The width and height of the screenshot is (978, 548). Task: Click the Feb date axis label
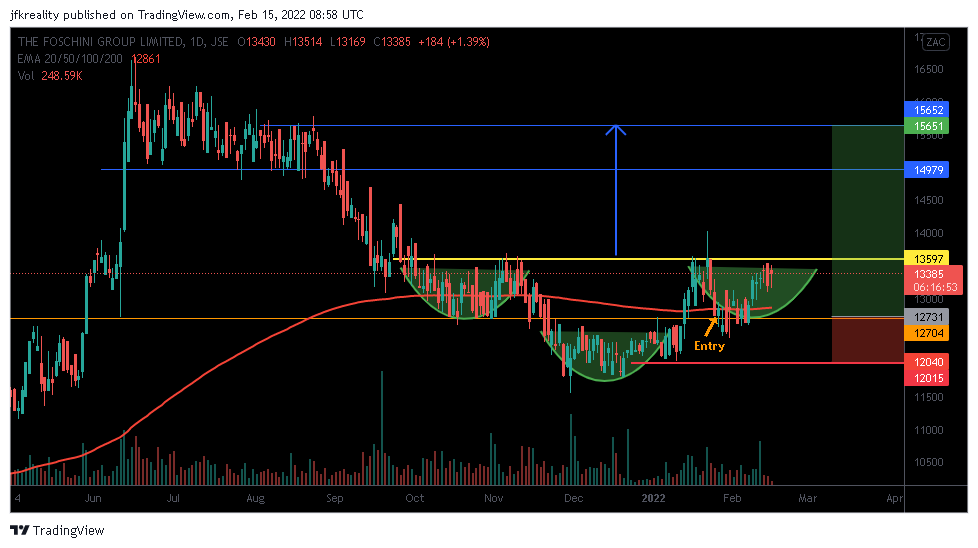(x=732, y=498)
